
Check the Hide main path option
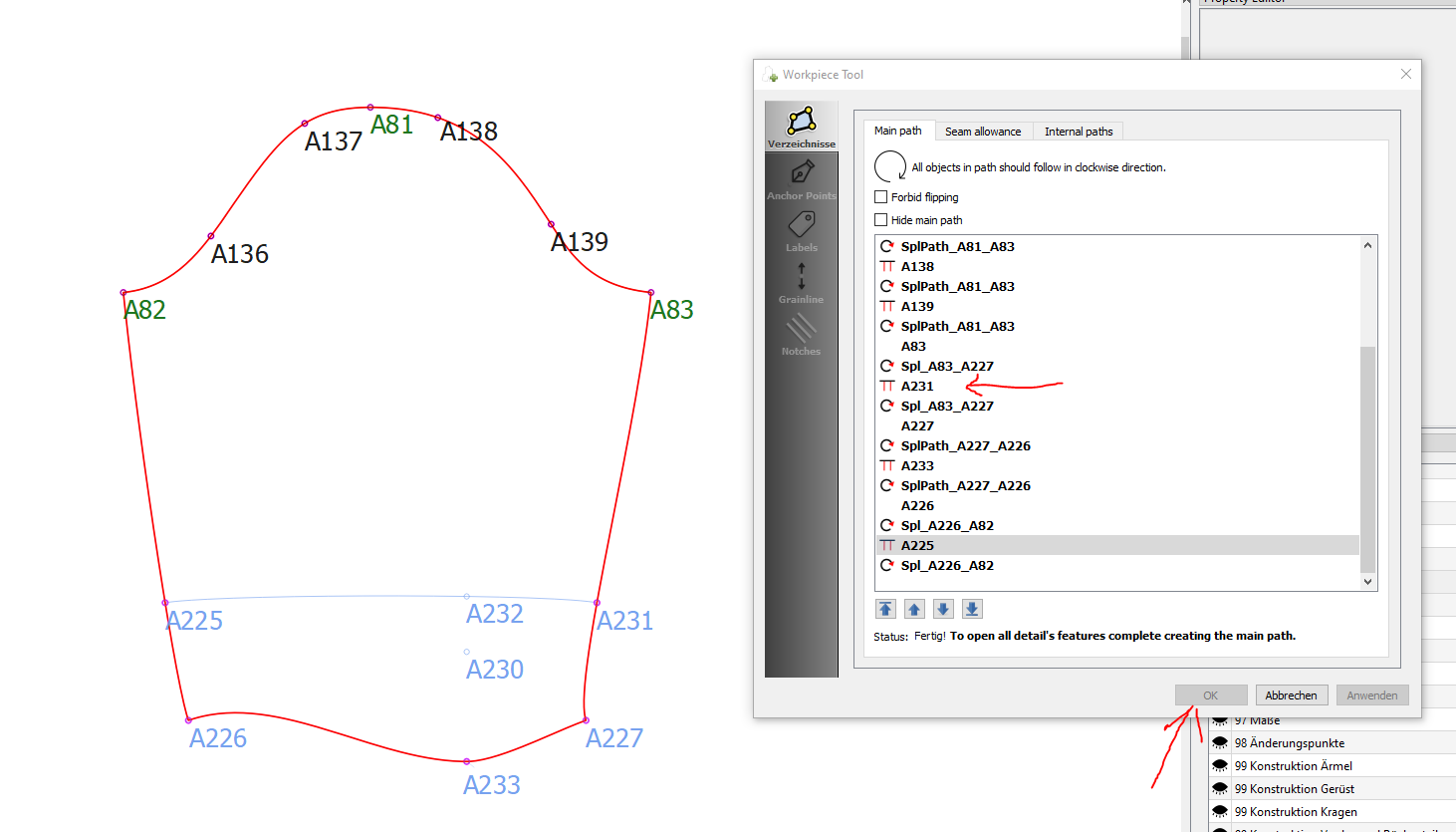[881, 220]
